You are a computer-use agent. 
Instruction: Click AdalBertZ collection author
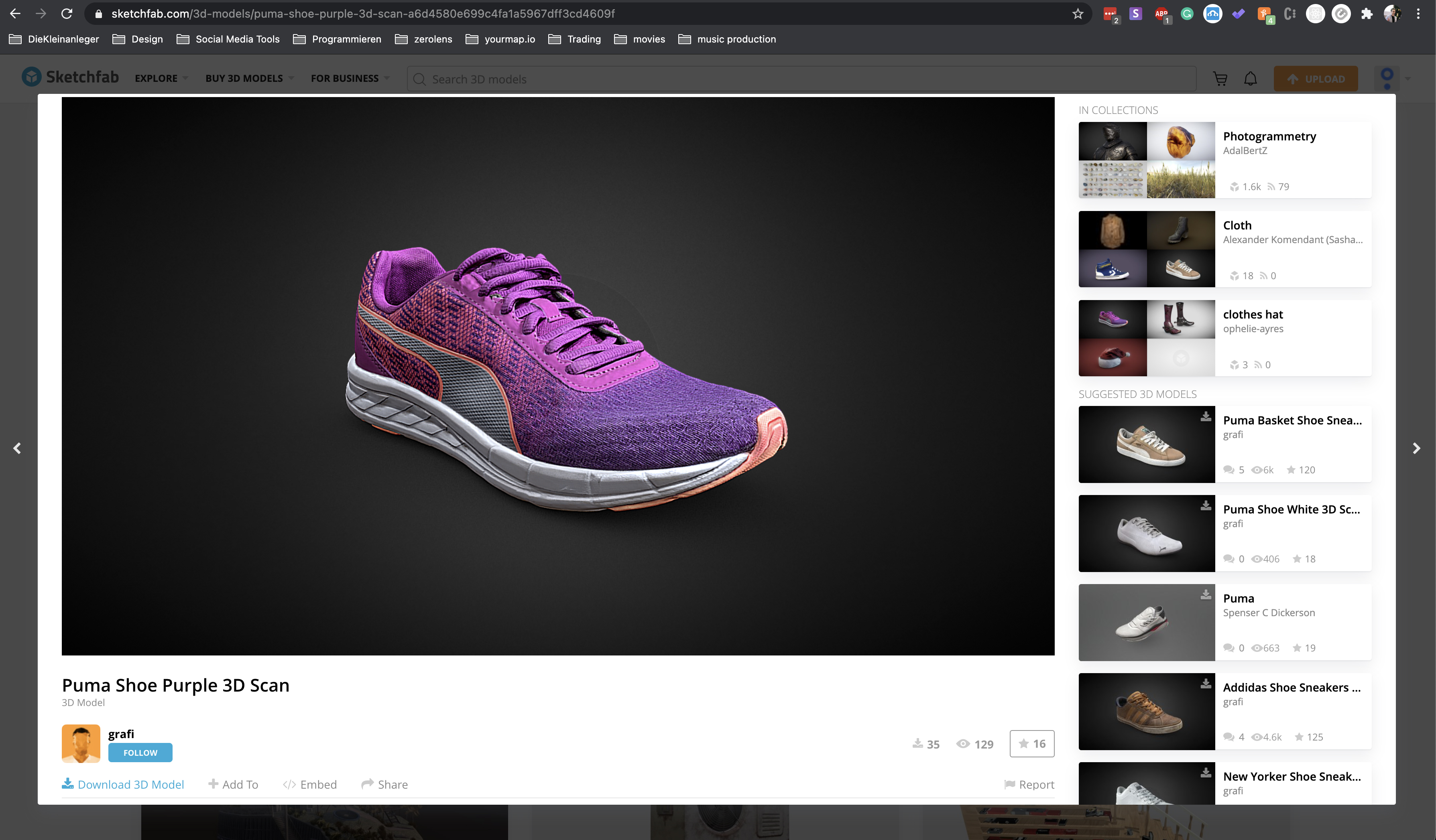point(1245,150)
